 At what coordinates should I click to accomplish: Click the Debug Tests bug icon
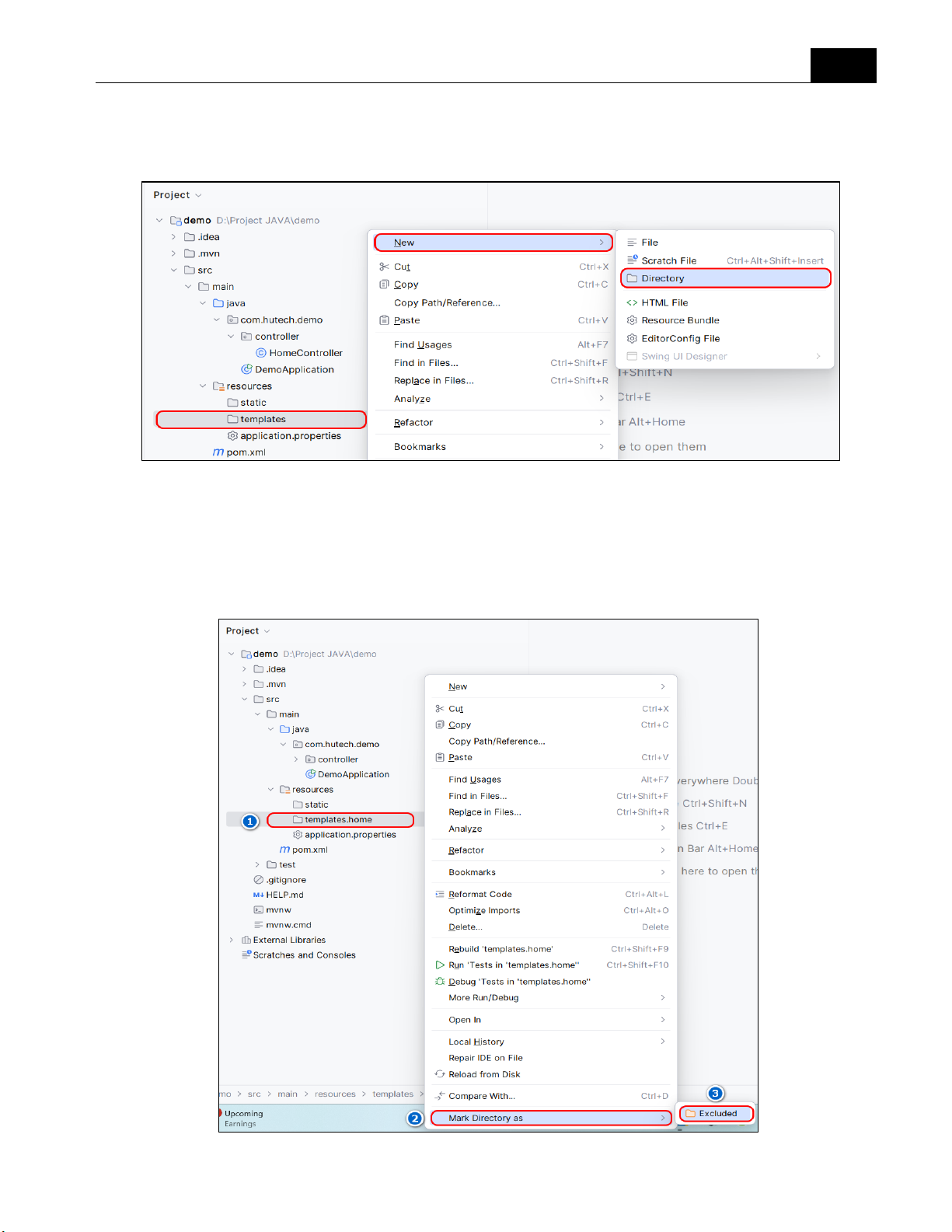[x=440, y=982]
